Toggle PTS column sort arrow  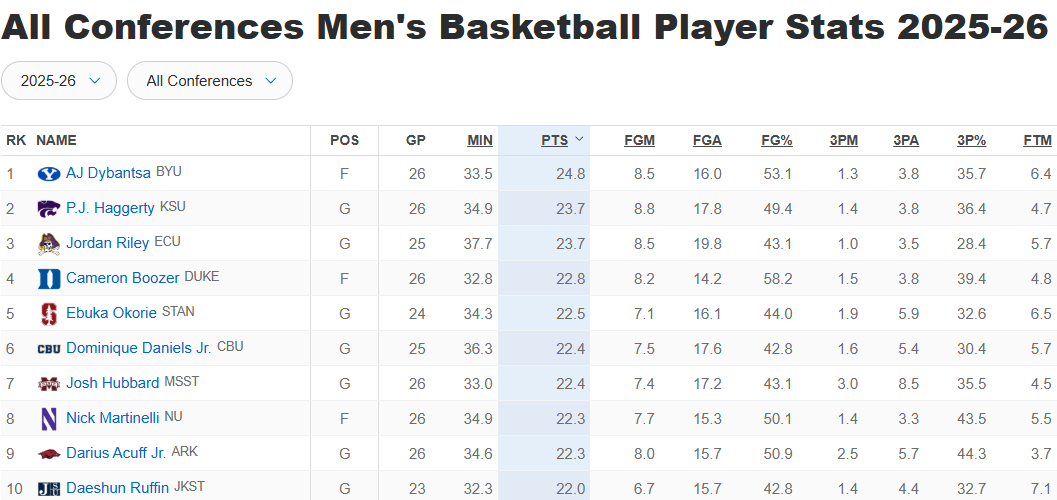(x=579, y=140)
